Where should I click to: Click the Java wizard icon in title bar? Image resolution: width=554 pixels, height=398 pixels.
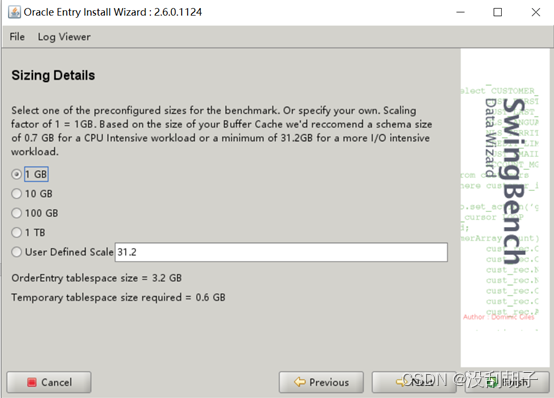click(x=14, y=12)
